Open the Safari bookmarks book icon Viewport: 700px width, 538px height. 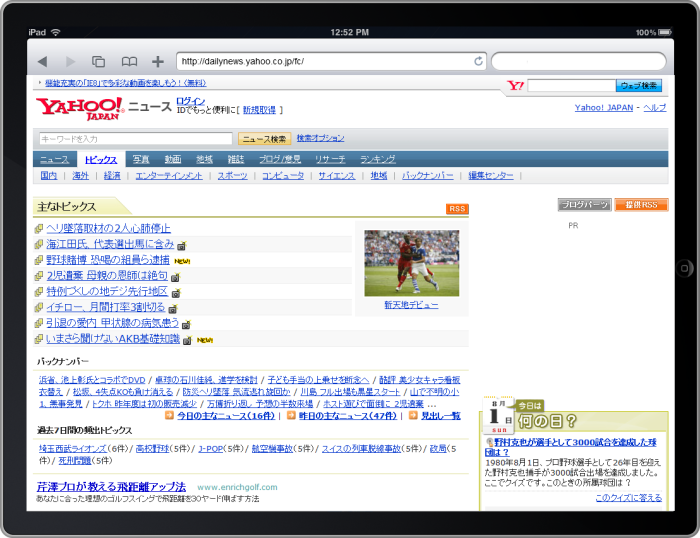129,61
